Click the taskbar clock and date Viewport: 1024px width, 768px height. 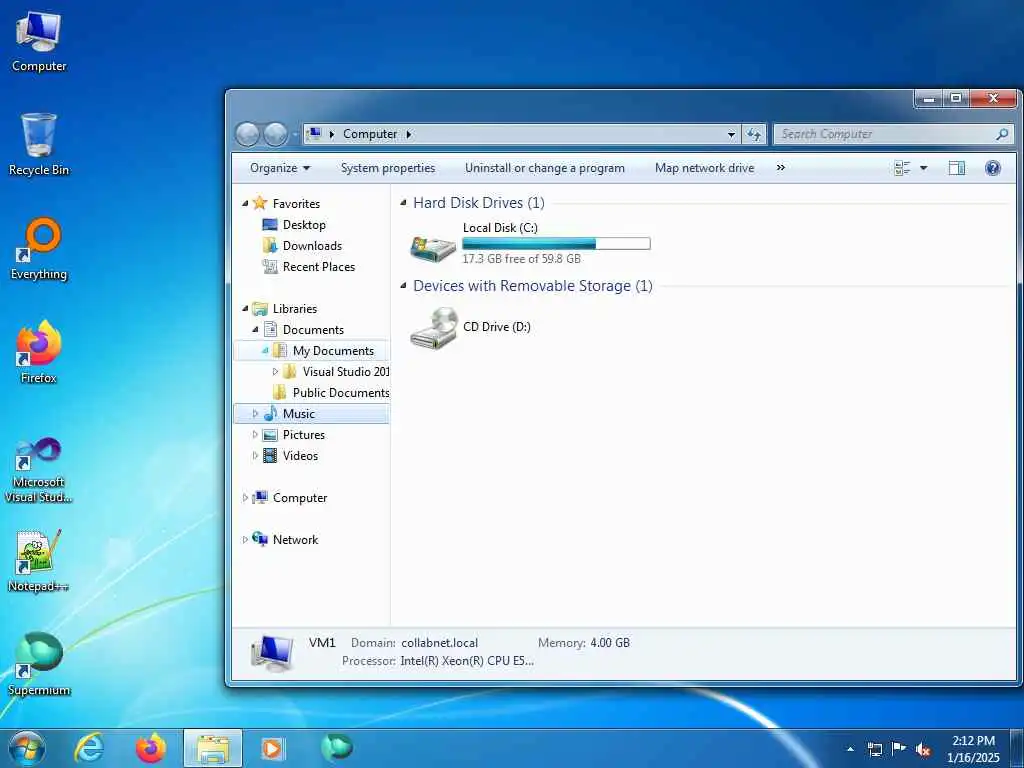(973, 749)
